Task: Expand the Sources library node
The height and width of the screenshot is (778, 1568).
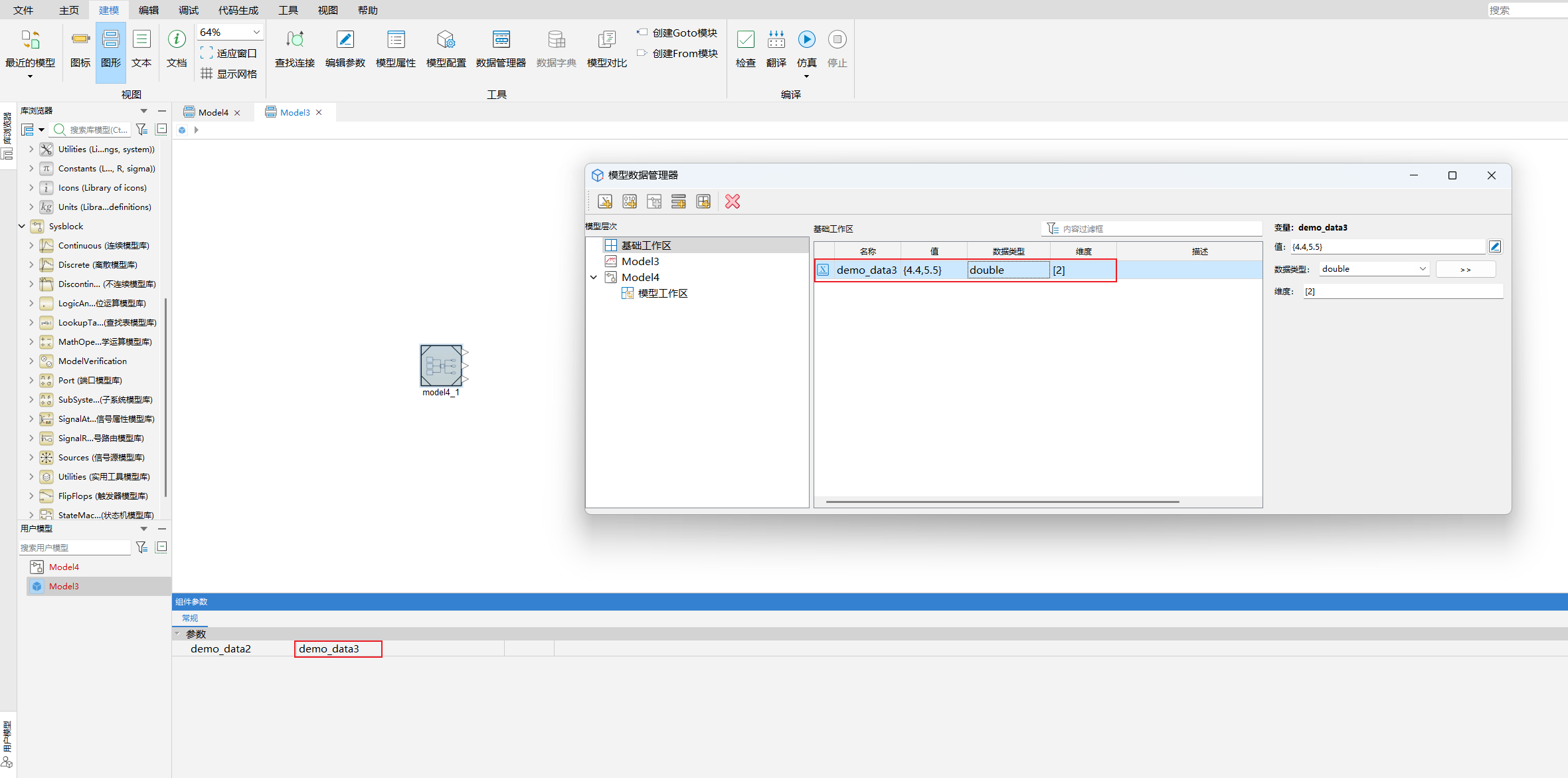Action: (31, 457)
